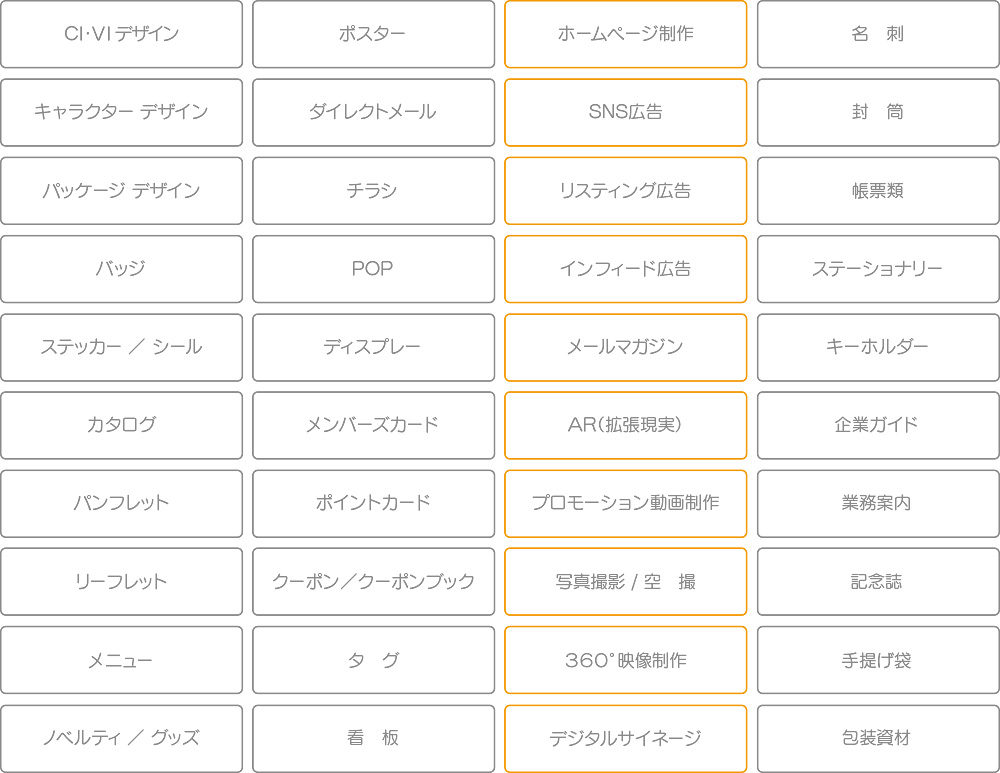
Task: Select the メールマガジン box
Action: (626, 348)
